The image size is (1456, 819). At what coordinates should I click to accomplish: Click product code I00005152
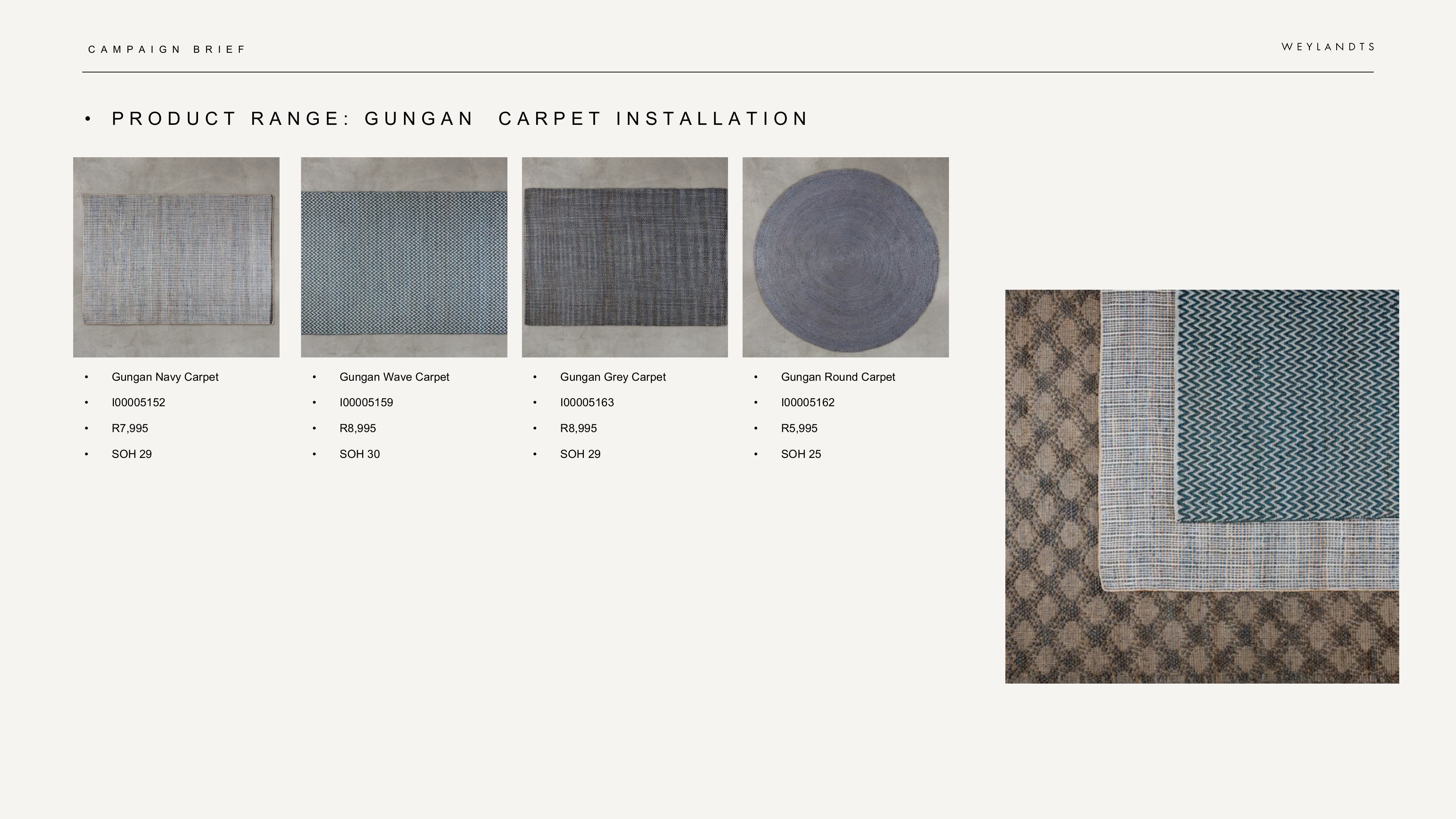(x=138, y=403)
